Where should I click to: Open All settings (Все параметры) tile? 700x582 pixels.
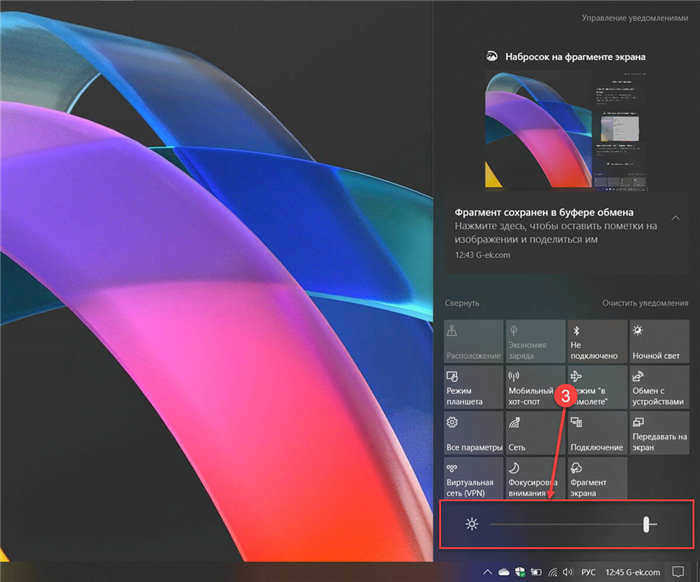tap(474, 433)
